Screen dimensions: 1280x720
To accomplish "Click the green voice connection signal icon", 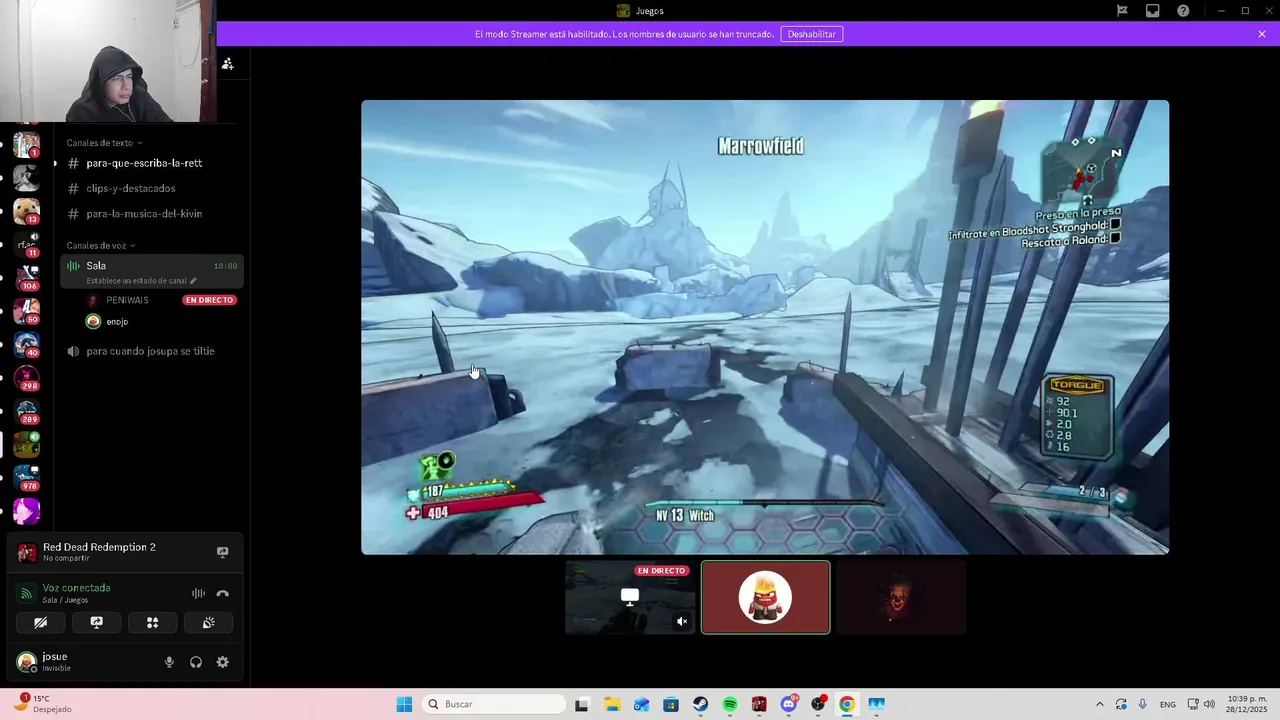I will [x=27, y=594].
